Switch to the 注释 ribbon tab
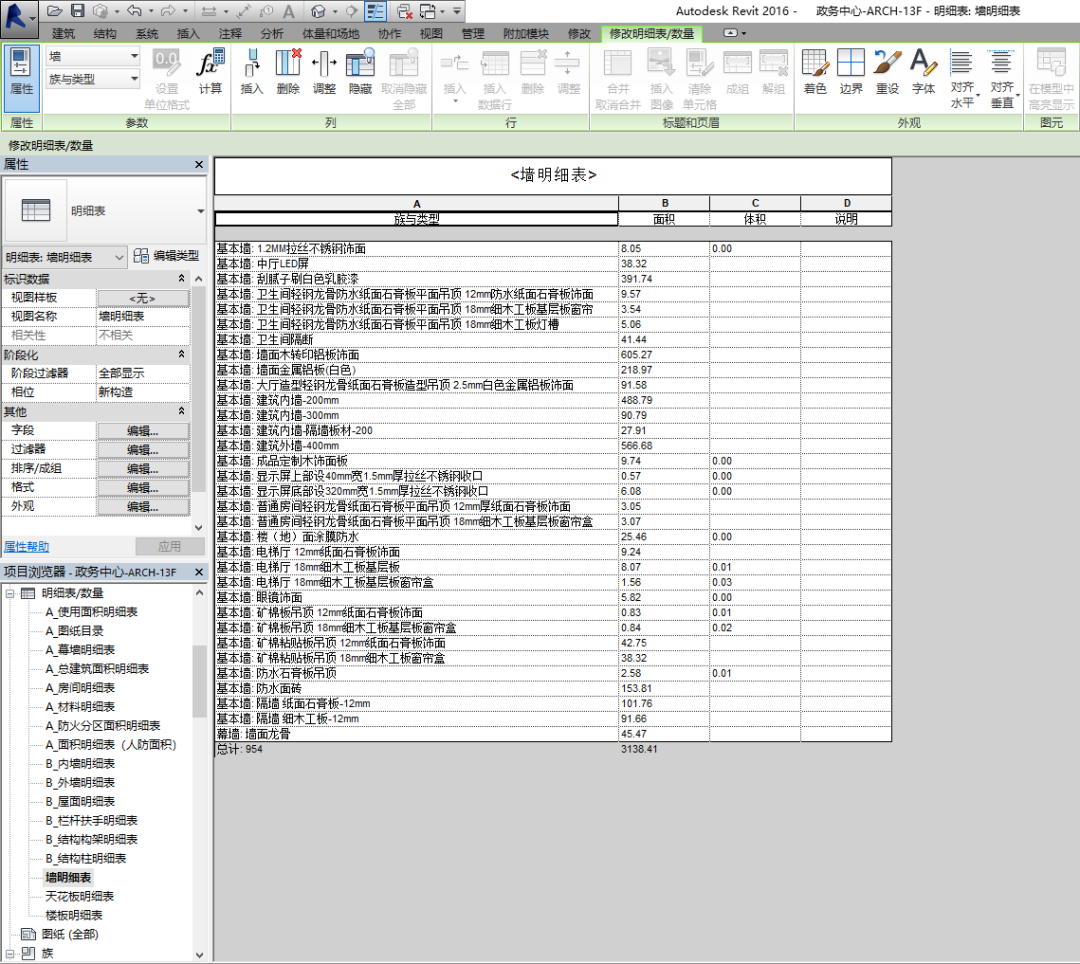Viewport: 1080px width, 964px height. tap(230, 34)
